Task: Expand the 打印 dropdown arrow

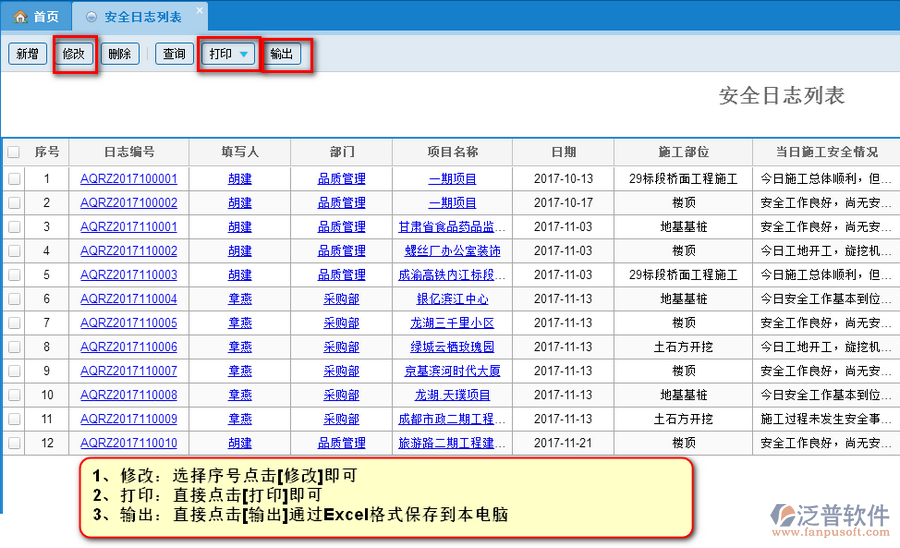Action: pos(243,54)
